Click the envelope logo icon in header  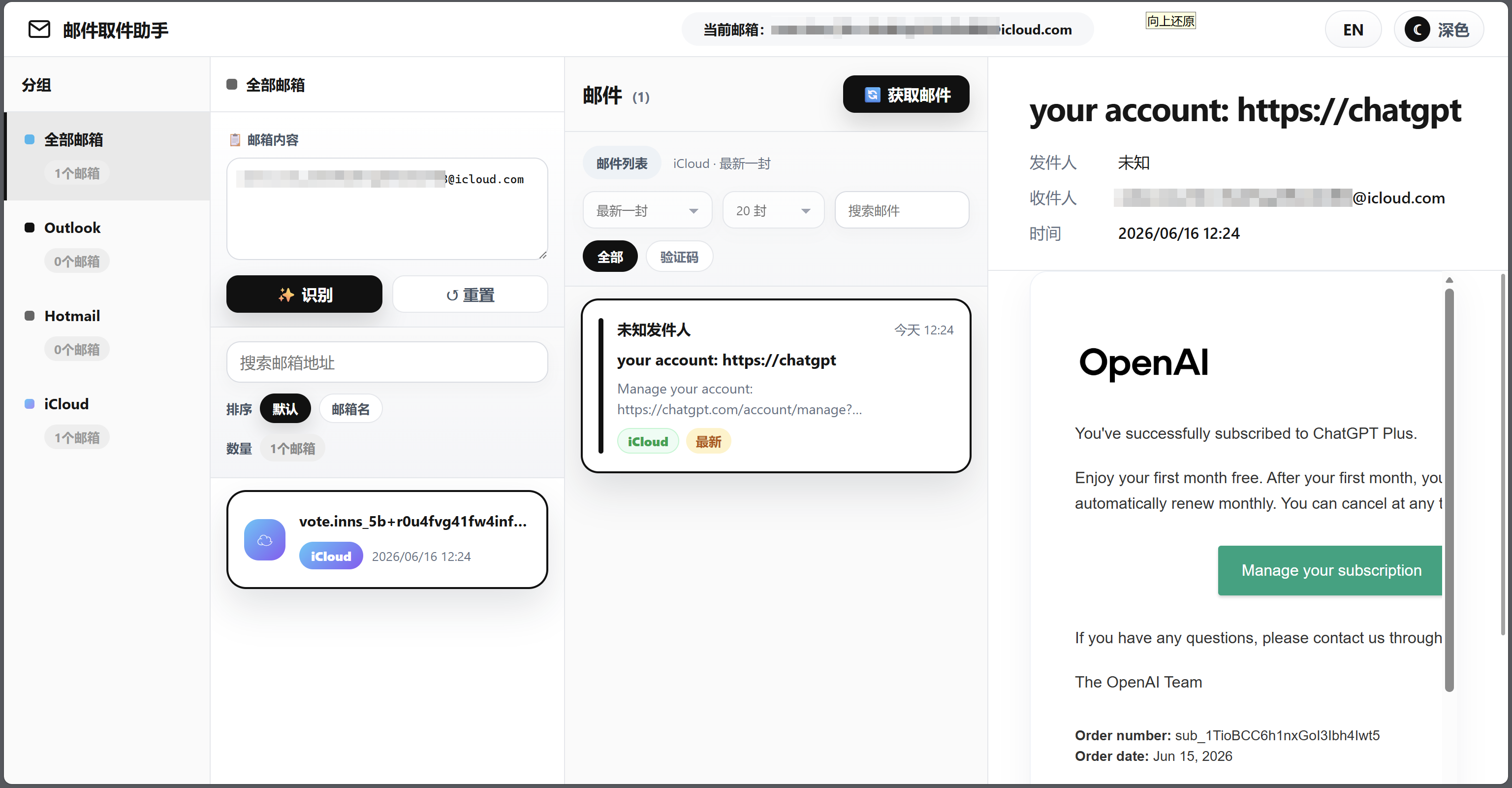pos(39,30)
